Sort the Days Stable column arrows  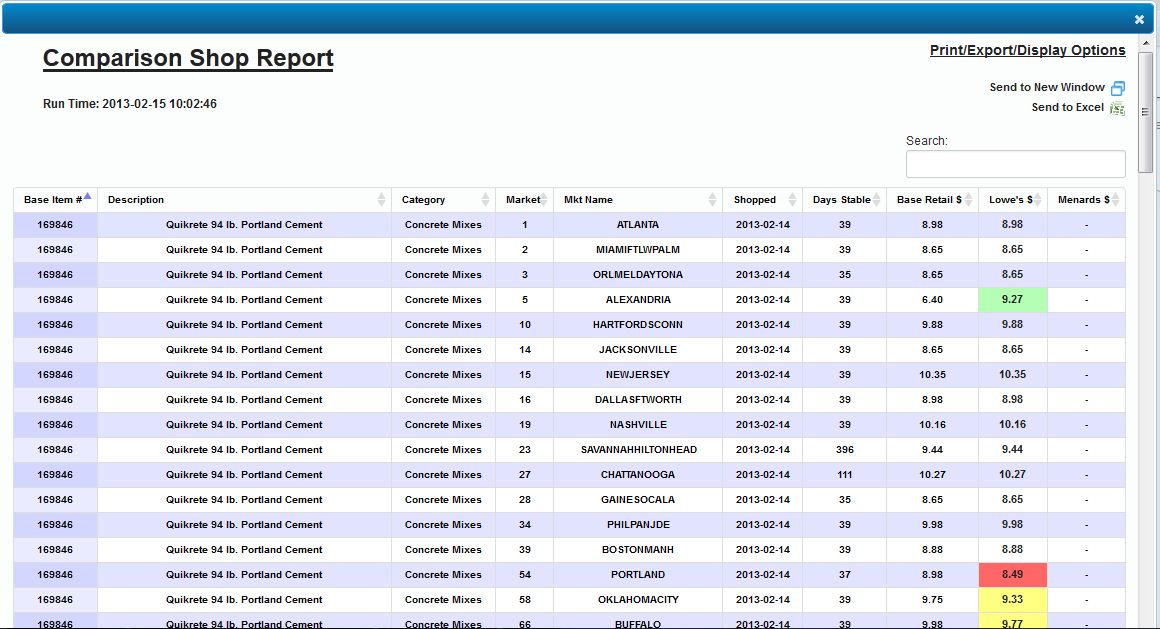(x=877, y=199)
